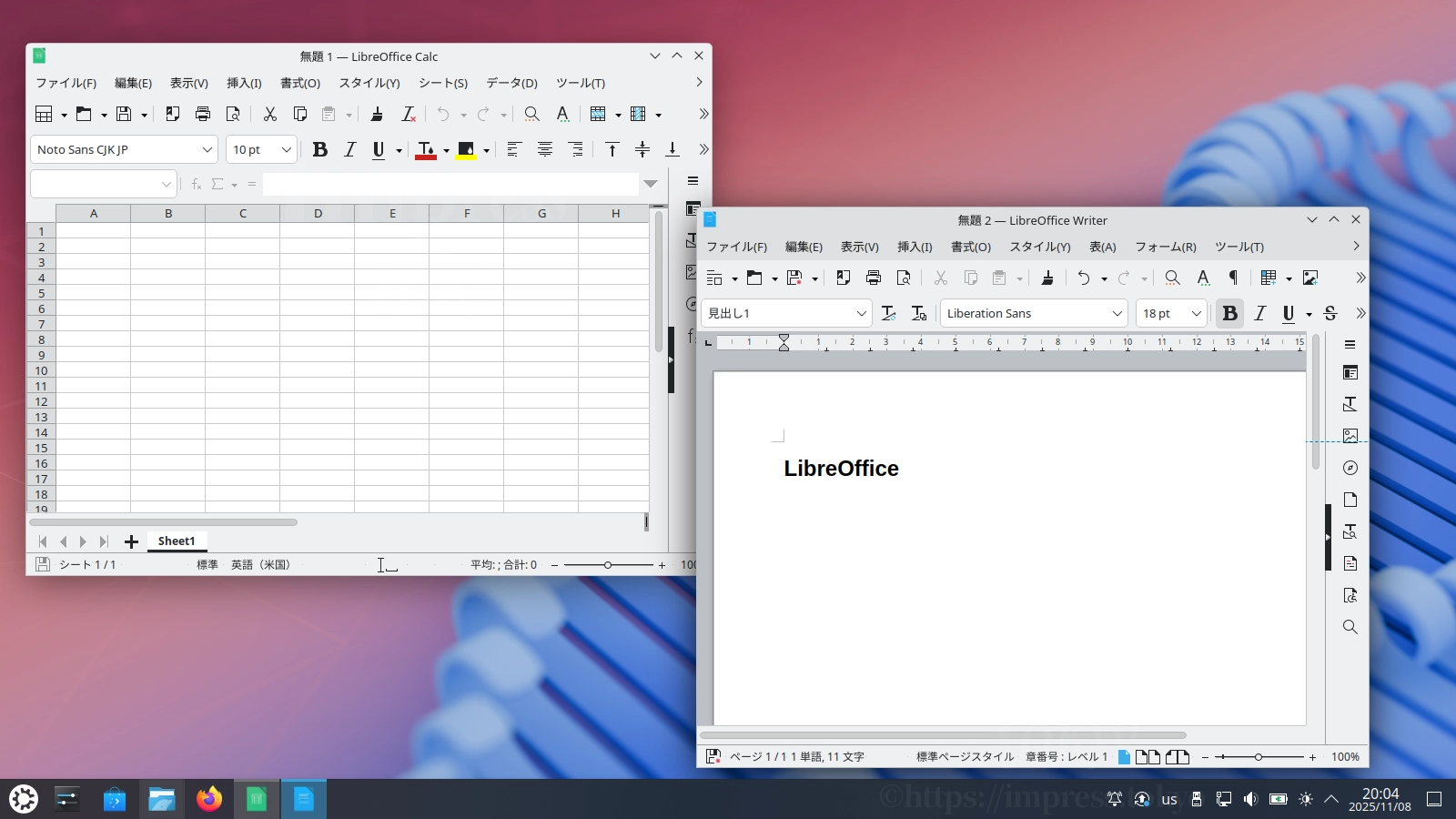Viewport: 1456px width, 819px height.
Task: Open Properties panel in Writer sidebar
Action: pos(1350,372)
